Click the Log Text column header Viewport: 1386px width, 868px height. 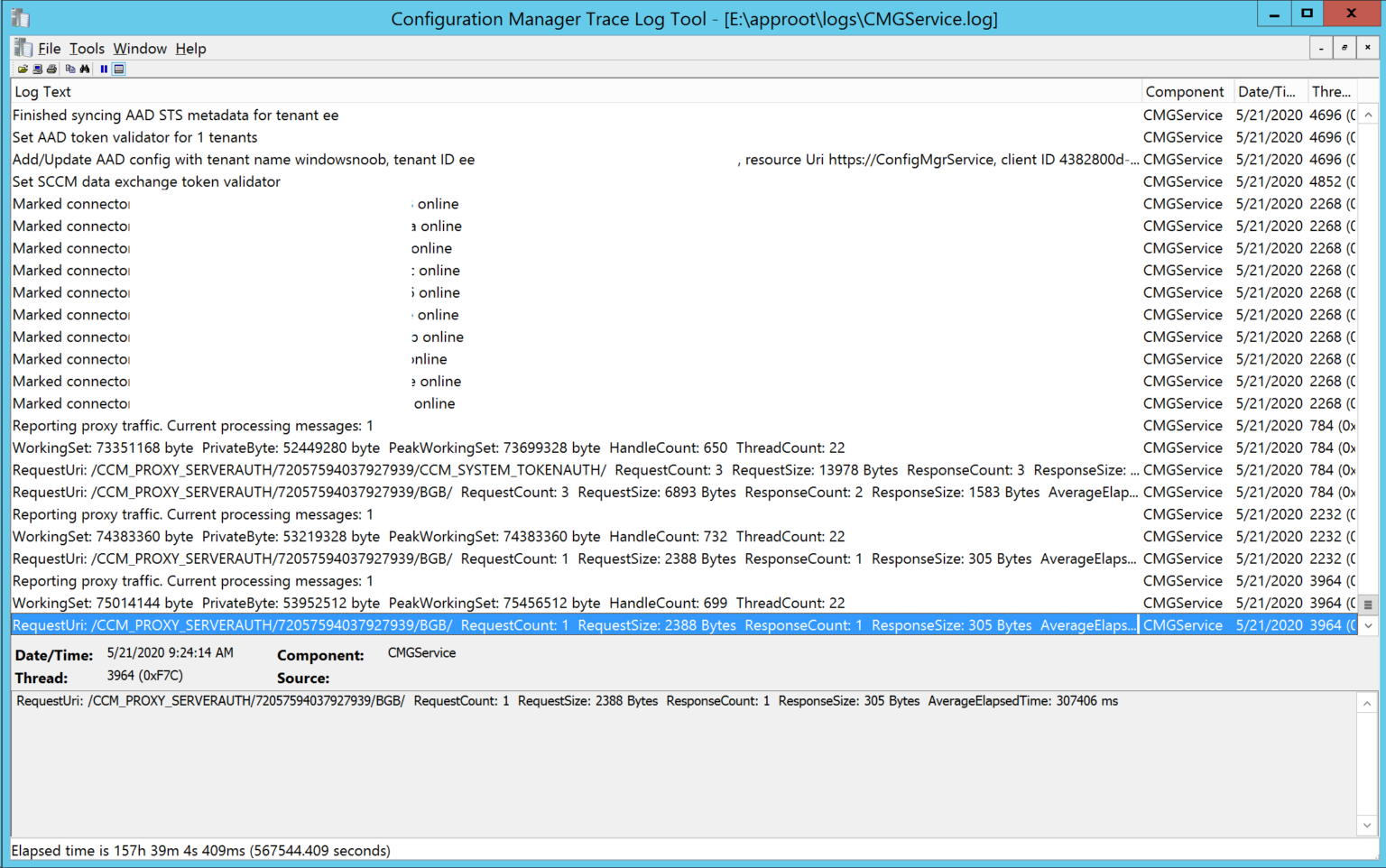pos(42,92)
